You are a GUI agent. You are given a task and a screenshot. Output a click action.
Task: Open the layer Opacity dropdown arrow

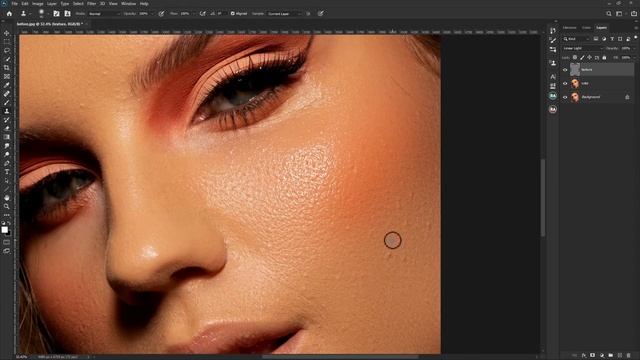click(633, 48)
